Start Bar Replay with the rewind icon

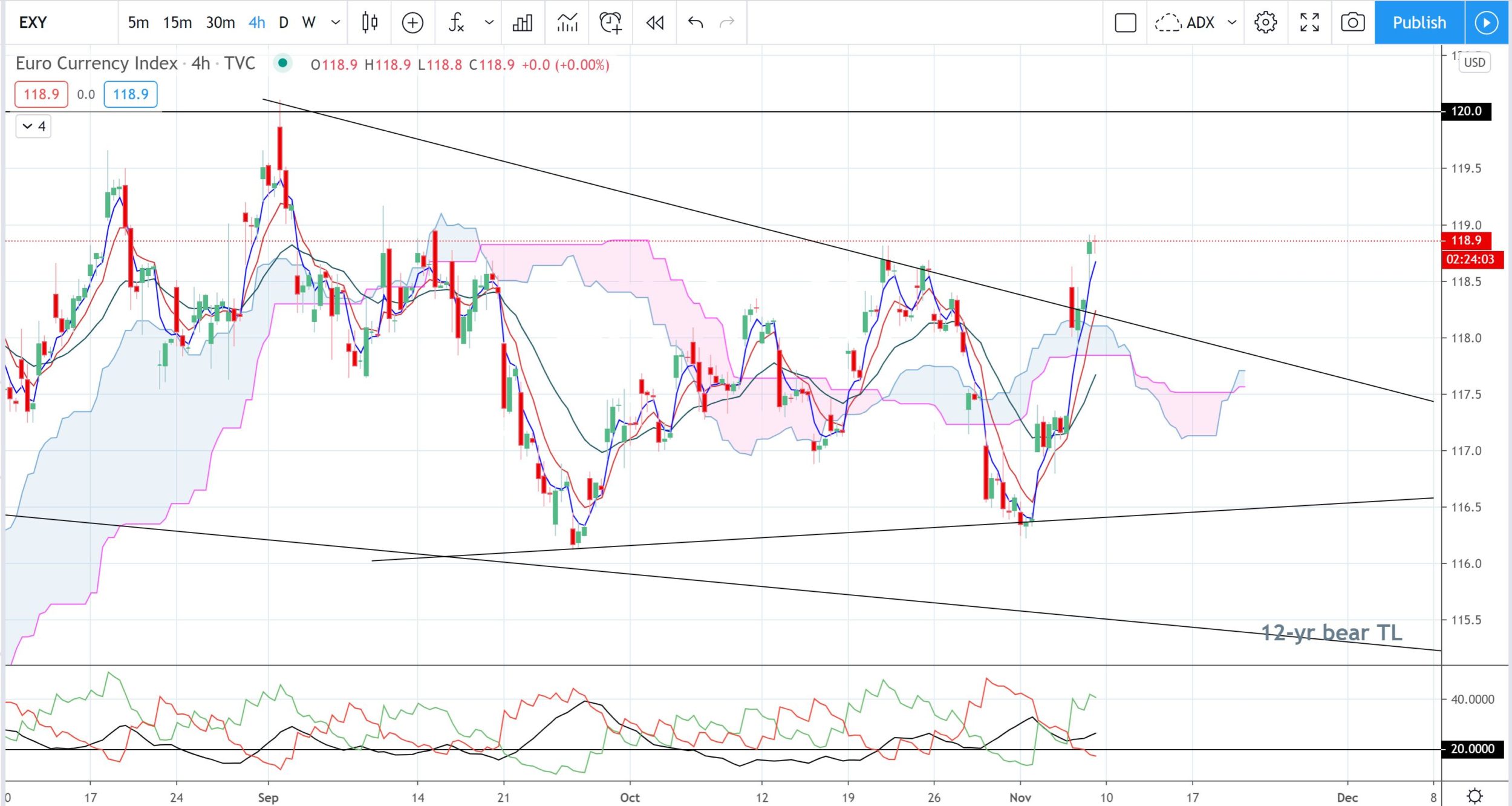point(655,23)
